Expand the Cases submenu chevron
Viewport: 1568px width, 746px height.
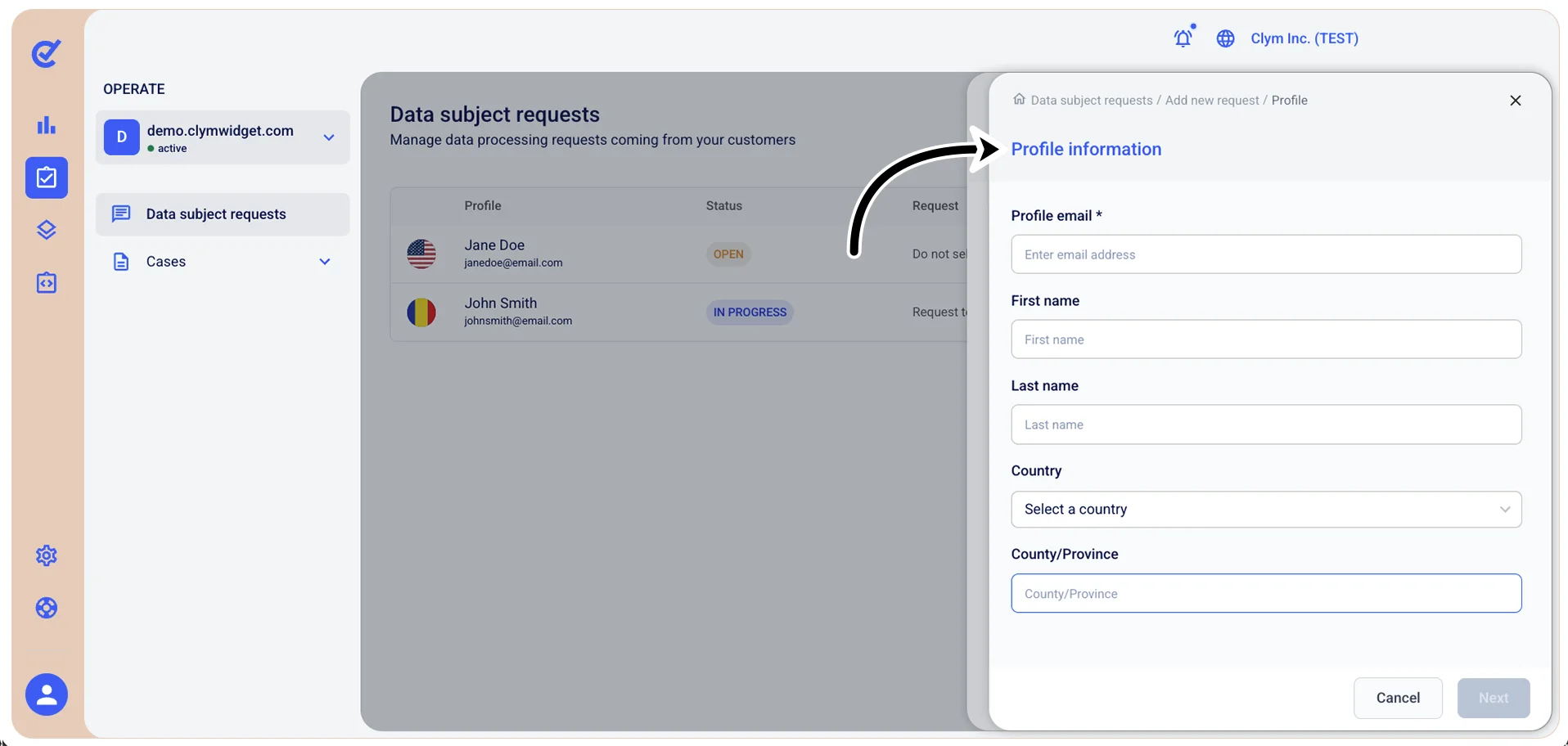click(325, 262)
